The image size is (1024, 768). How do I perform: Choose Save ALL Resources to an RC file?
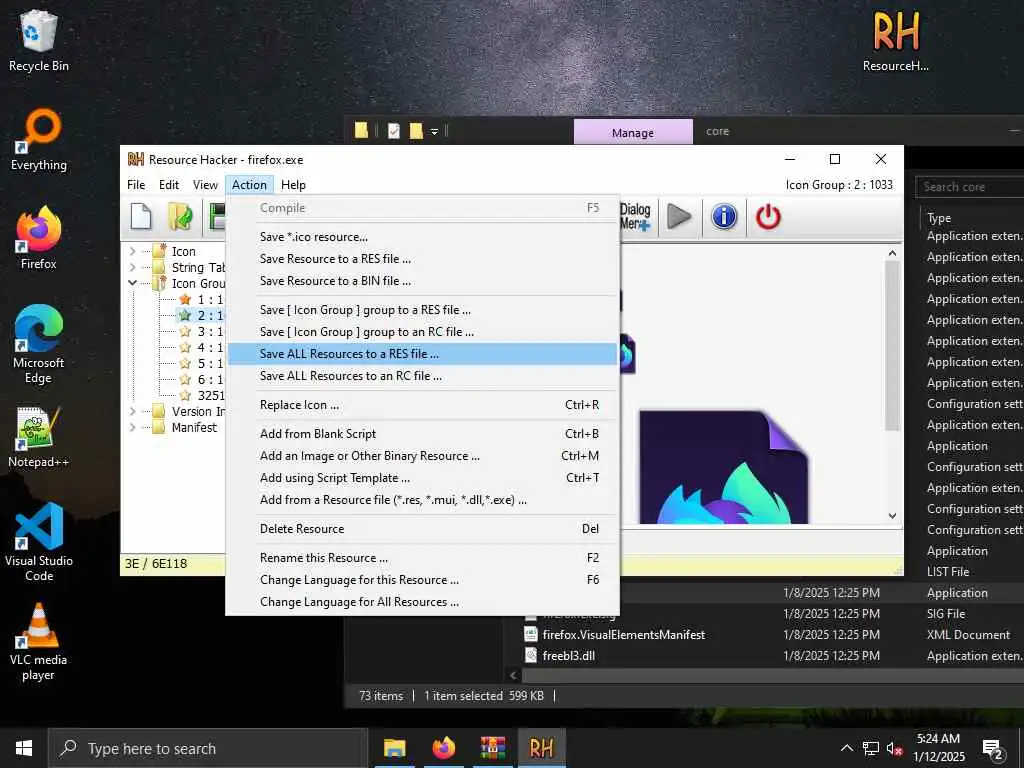tap(423, 376)
